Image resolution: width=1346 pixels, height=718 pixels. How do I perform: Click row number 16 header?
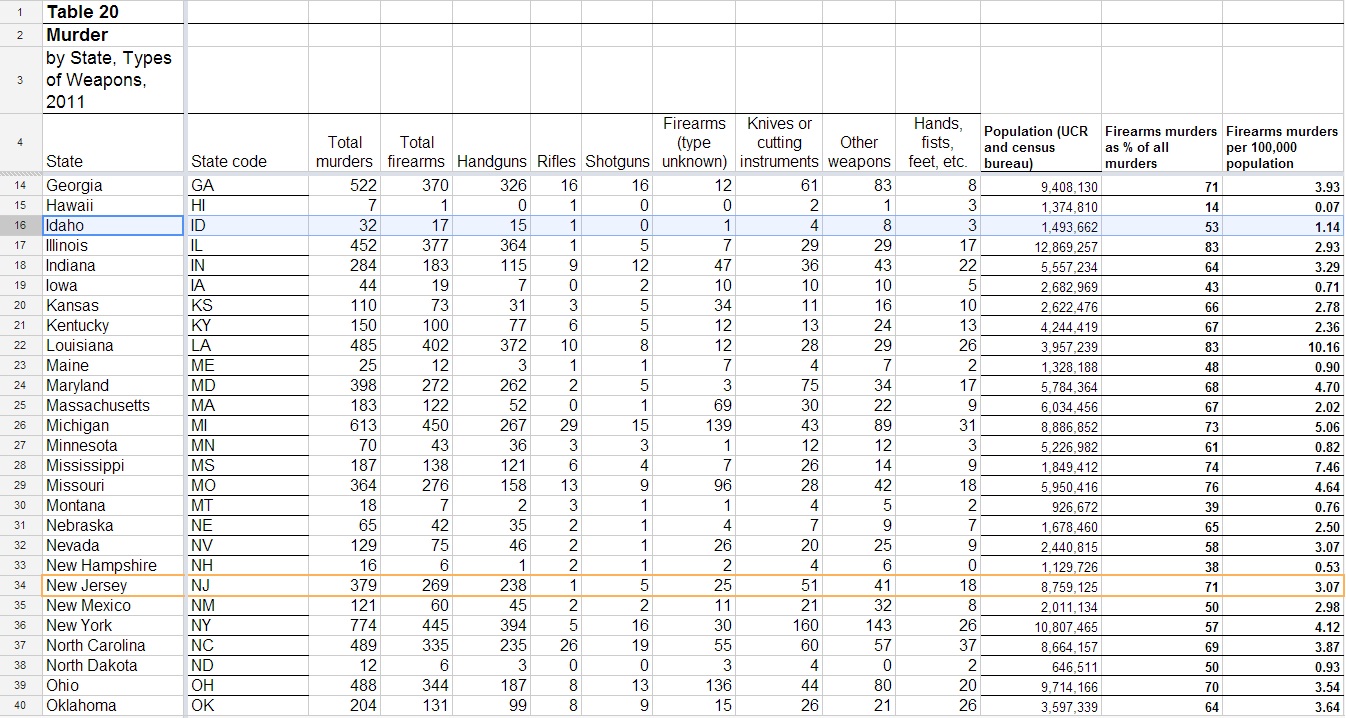20,225
